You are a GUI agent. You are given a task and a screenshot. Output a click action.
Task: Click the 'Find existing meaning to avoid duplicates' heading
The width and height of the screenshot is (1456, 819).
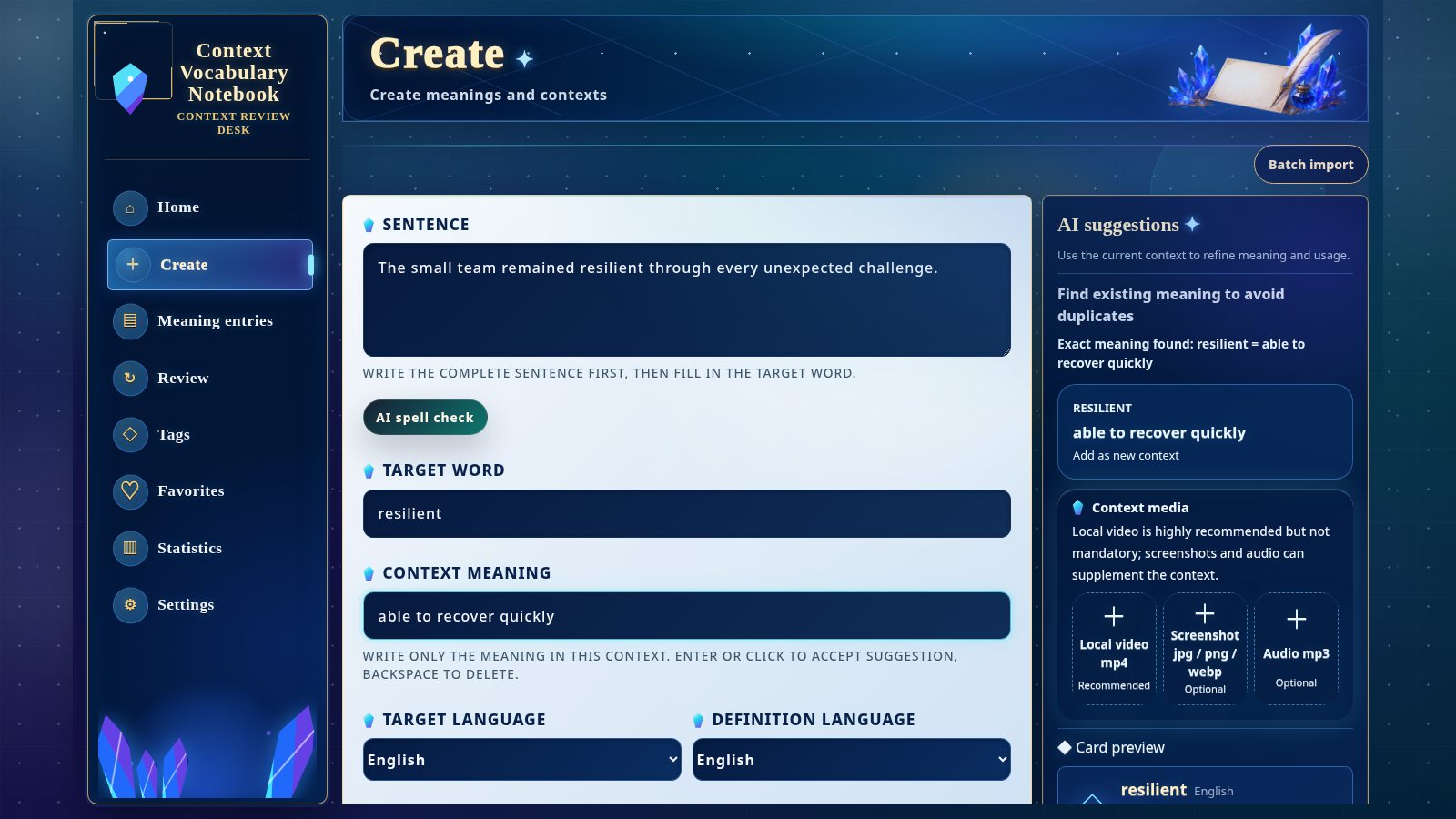click(1171, 305)
